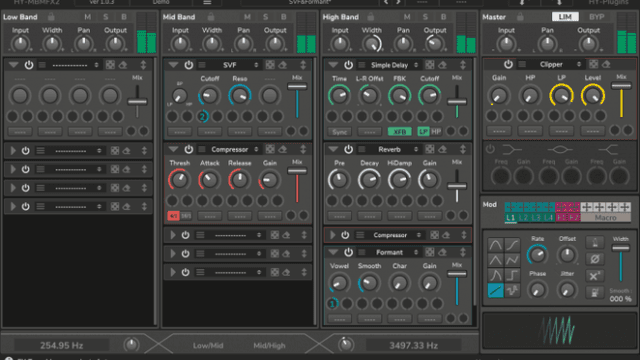Randomize the mid Compressor with dice icon

tap(270, 149)
